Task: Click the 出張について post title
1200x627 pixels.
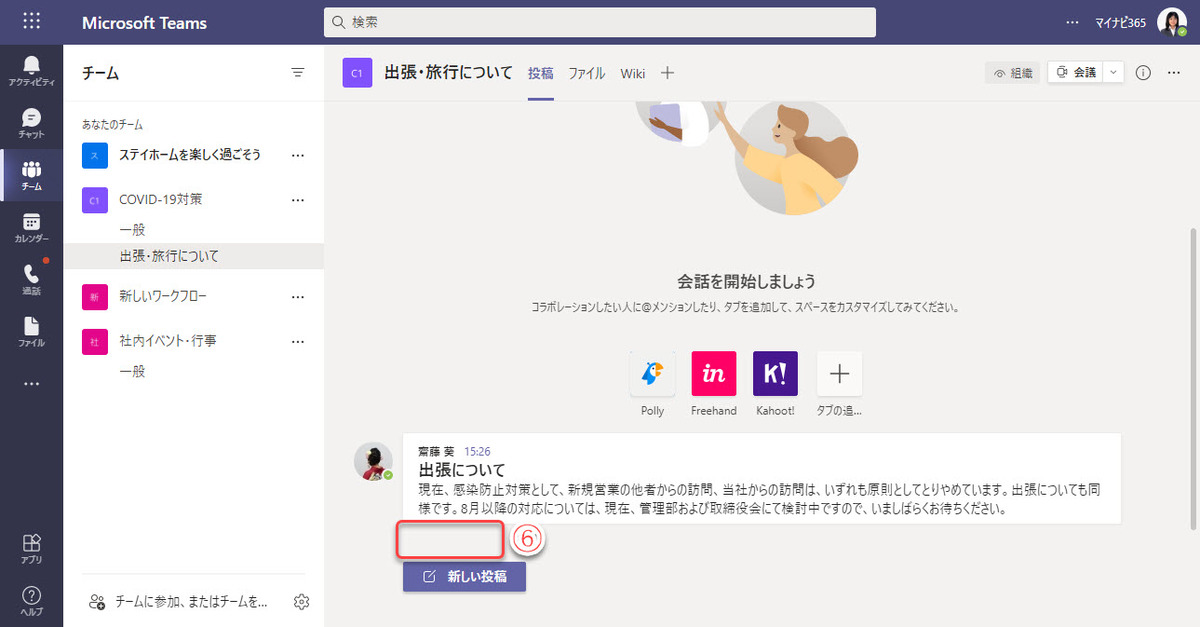Action: [462, 470]
